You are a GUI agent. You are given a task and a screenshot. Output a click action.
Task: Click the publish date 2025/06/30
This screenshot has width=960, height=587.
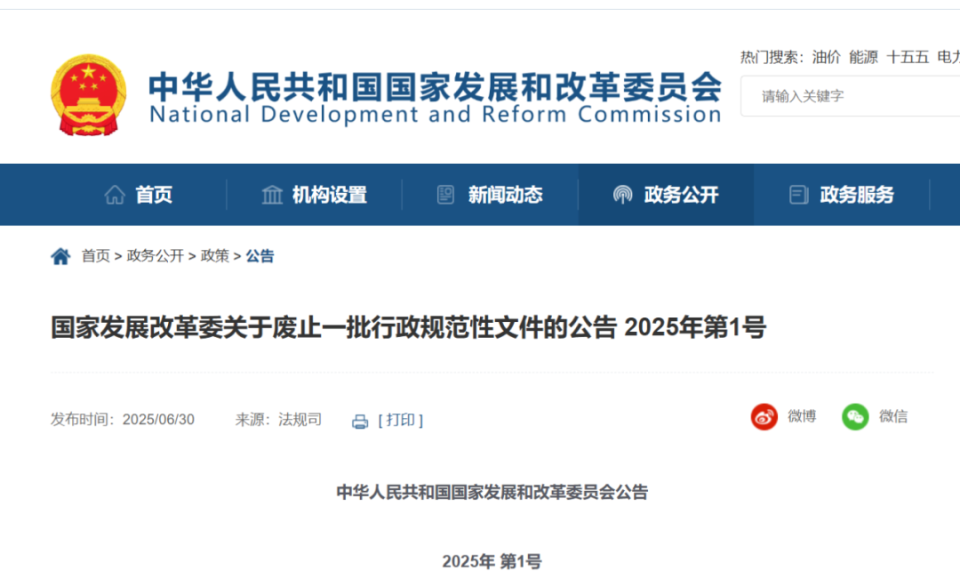(x=159, y=420)
